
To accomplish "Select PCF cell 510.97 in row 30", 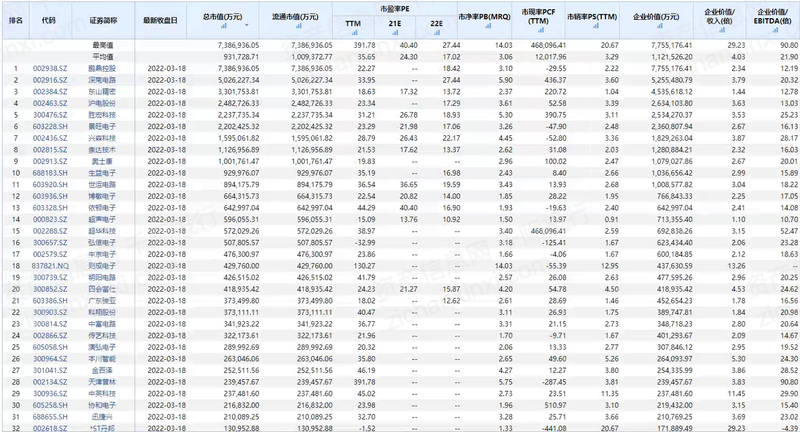I will pos(555,405).
